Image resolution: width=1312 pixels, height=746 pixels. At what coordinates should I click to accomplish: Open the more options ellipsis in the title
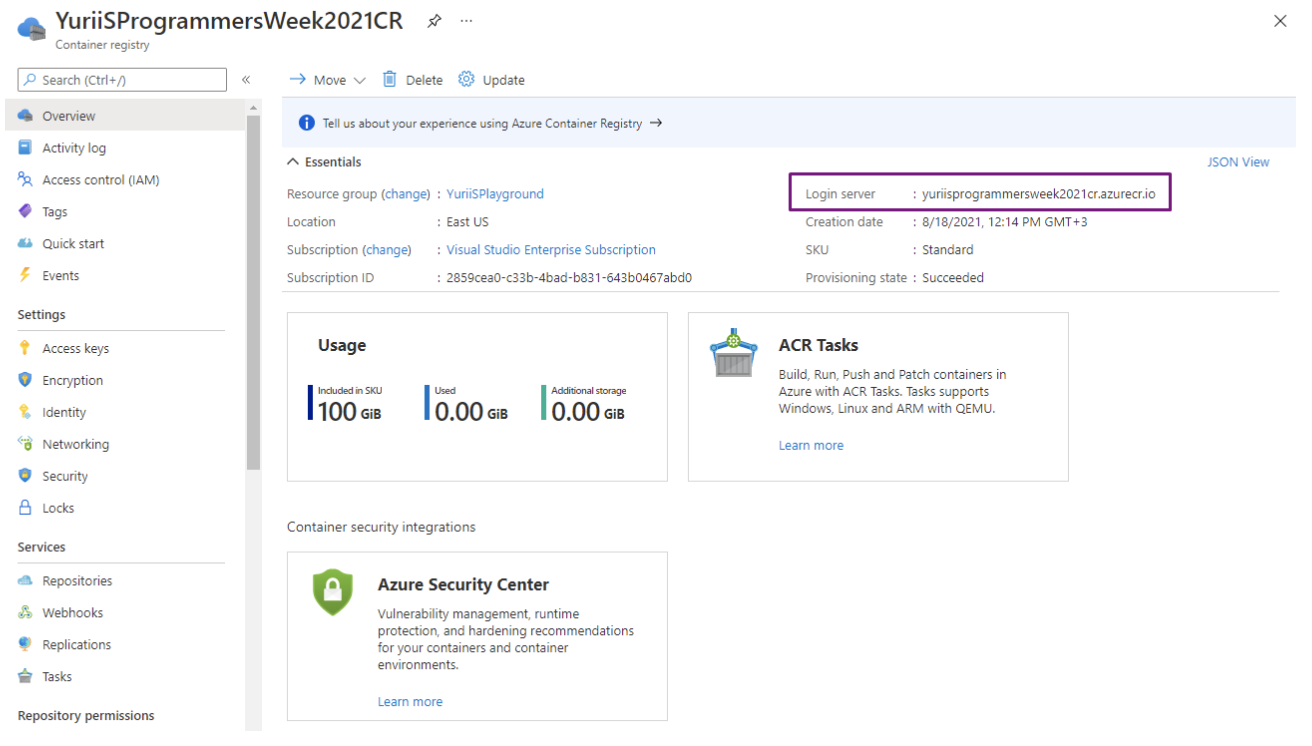466,21
